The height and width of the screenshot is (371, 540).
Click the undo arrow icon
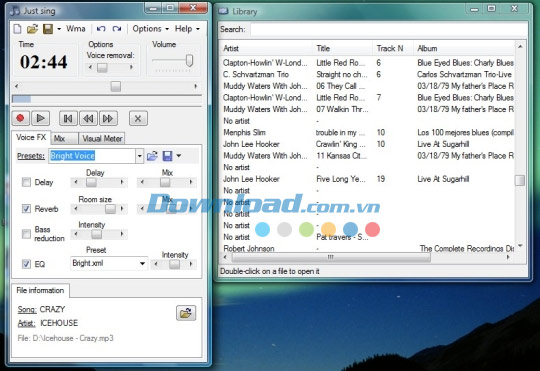[101, 29]
